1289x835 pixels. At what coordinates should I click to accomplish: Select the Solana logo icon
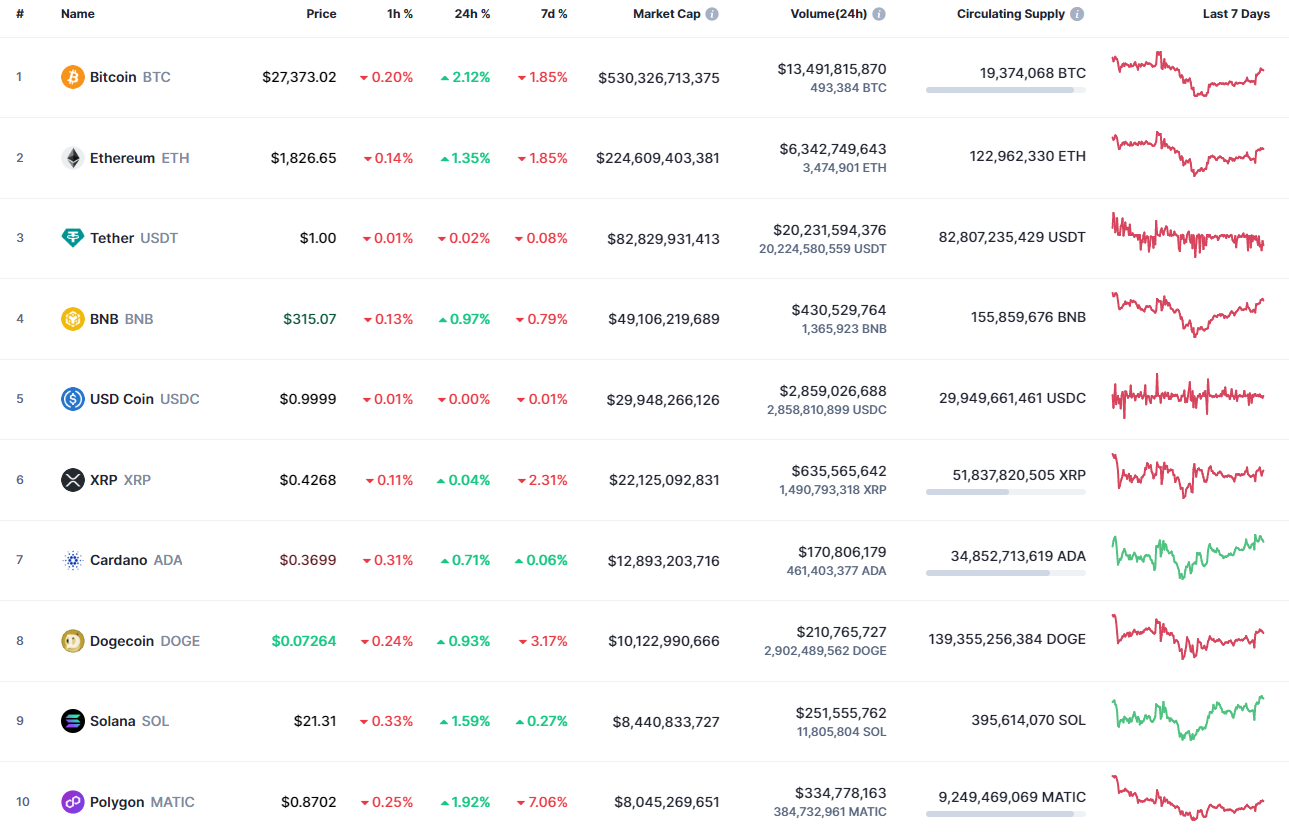[x=70, y=720]
